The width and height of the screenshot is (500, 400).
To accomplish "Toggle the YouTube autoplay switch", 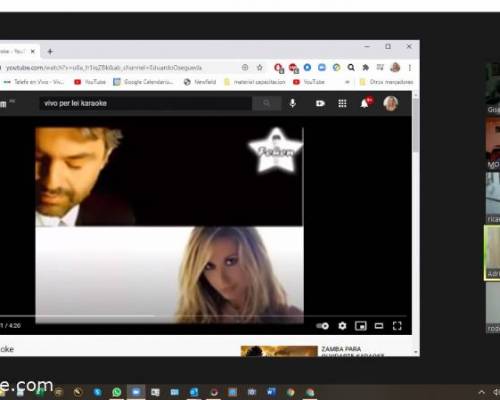I will [x=322, y=326].
